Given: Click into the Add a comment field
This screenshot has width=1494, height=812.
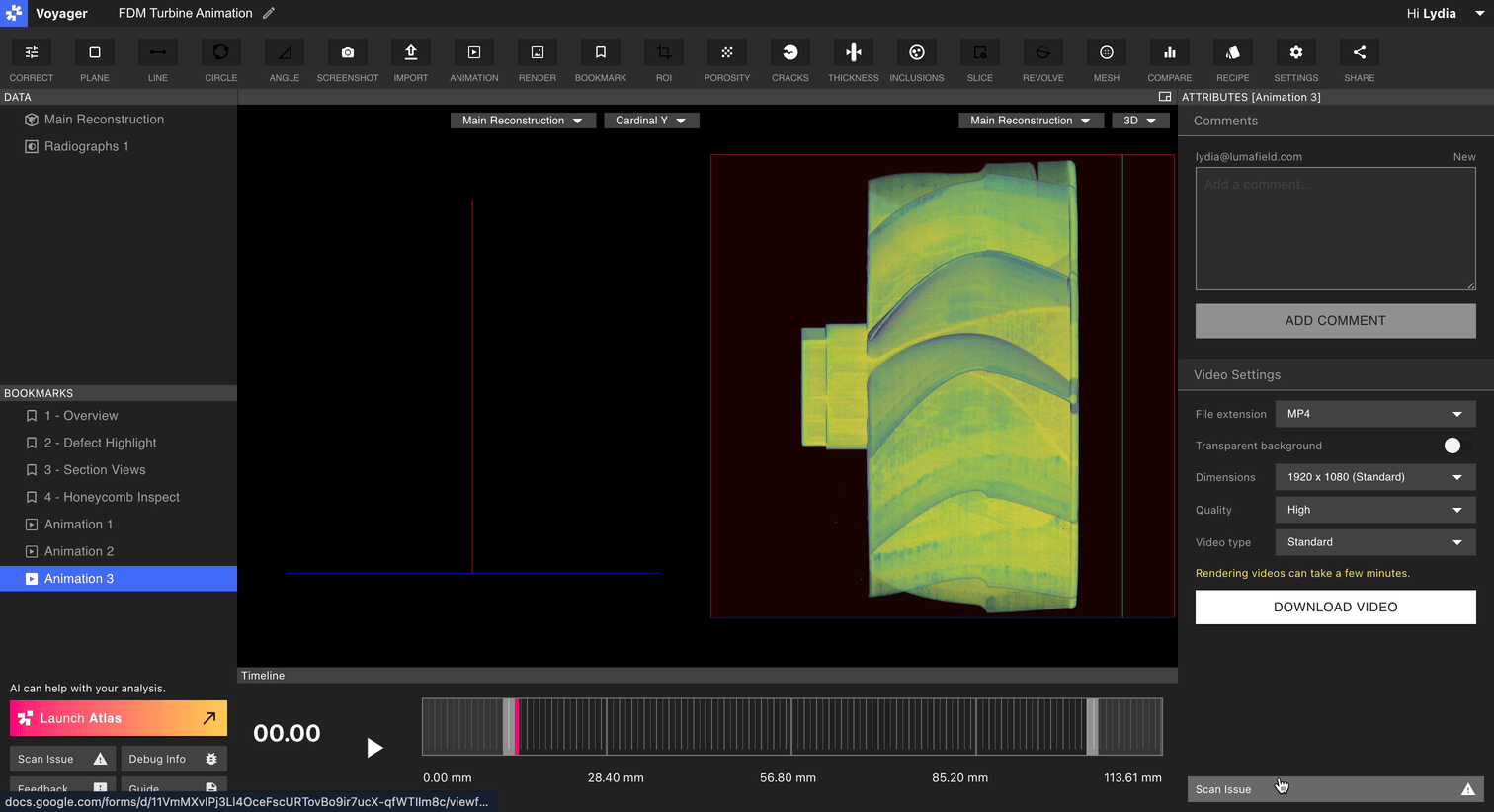Looking at the screenshot, I should tap(1335, 228).
